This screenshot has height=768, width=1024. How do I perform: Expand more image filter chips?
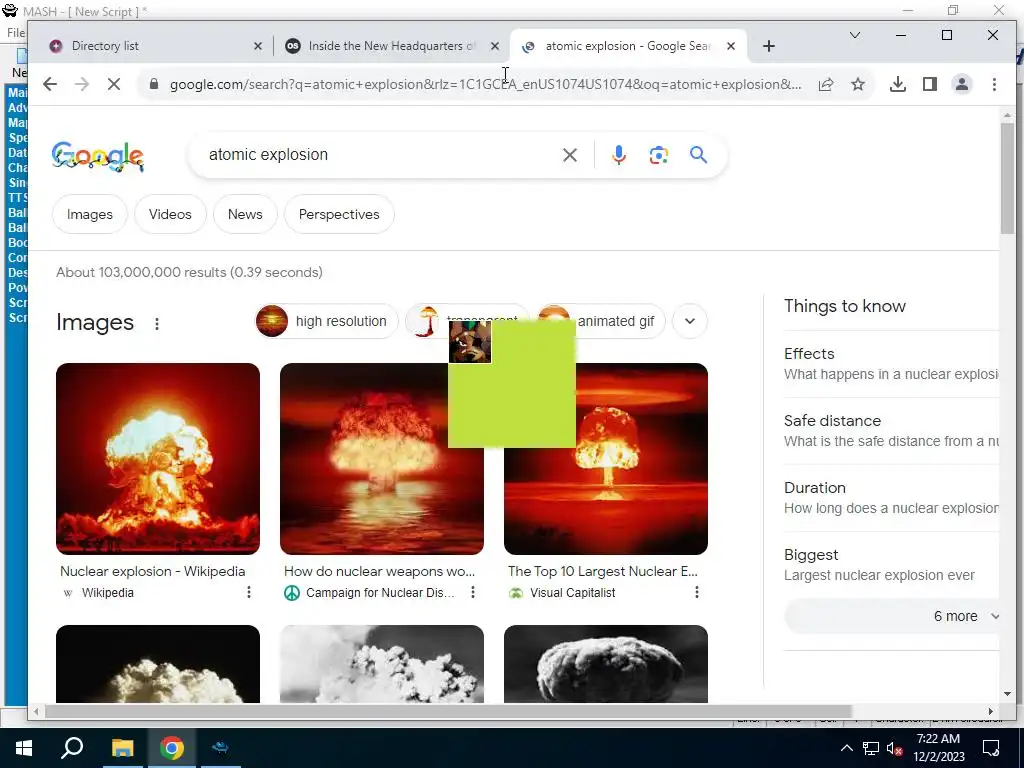[690, 321]
